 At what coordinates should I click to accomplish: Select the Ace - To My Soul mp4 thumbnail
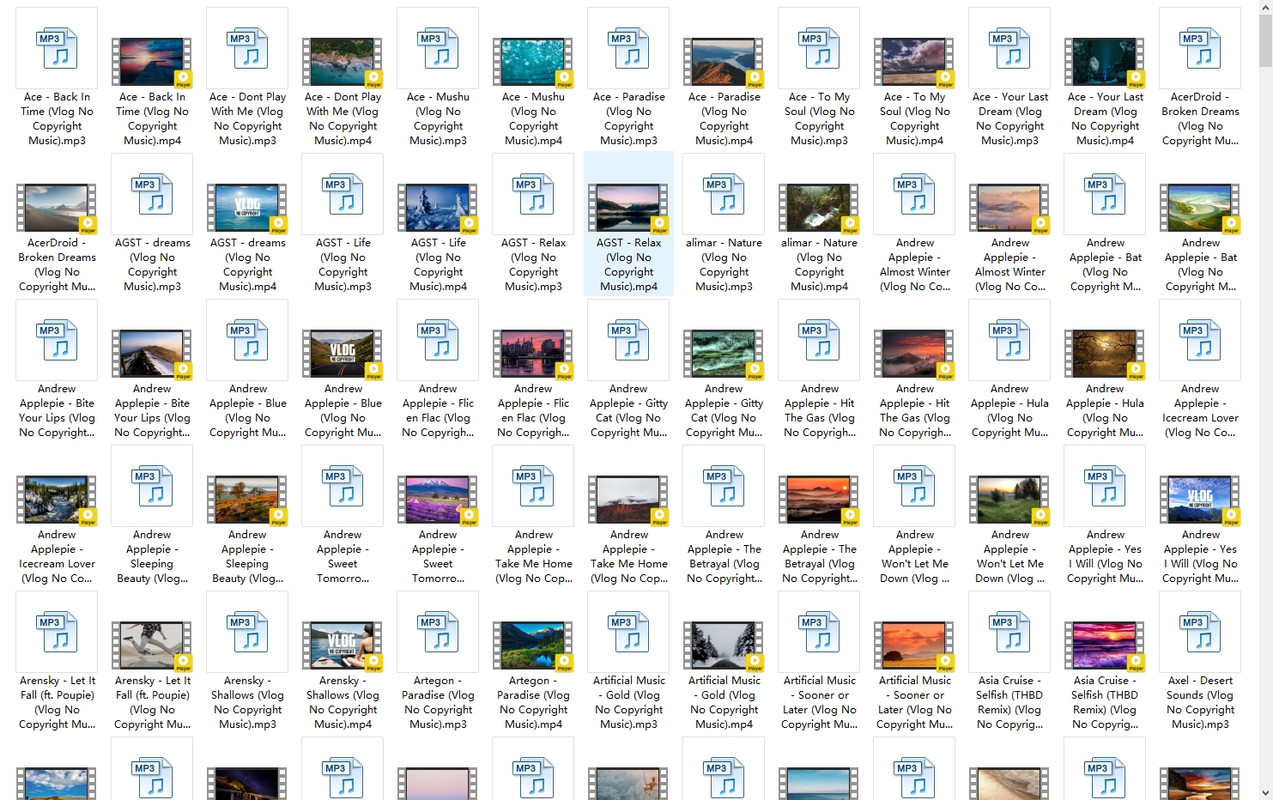[x=915, y=62]
